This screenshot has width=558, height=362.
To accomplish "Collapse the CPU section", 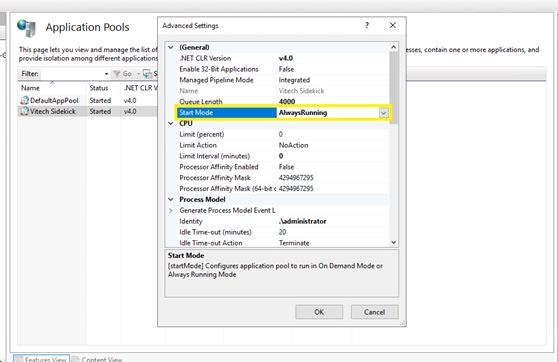I will point(171,124).
